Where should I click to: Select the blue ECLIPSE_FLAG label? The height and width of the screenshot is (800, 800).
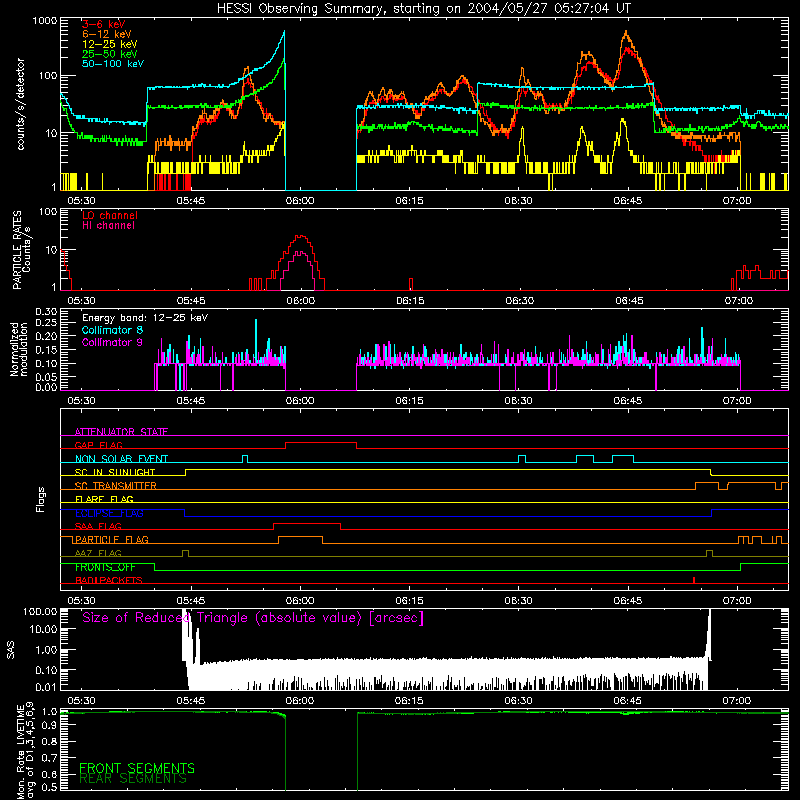click(109, 513)
